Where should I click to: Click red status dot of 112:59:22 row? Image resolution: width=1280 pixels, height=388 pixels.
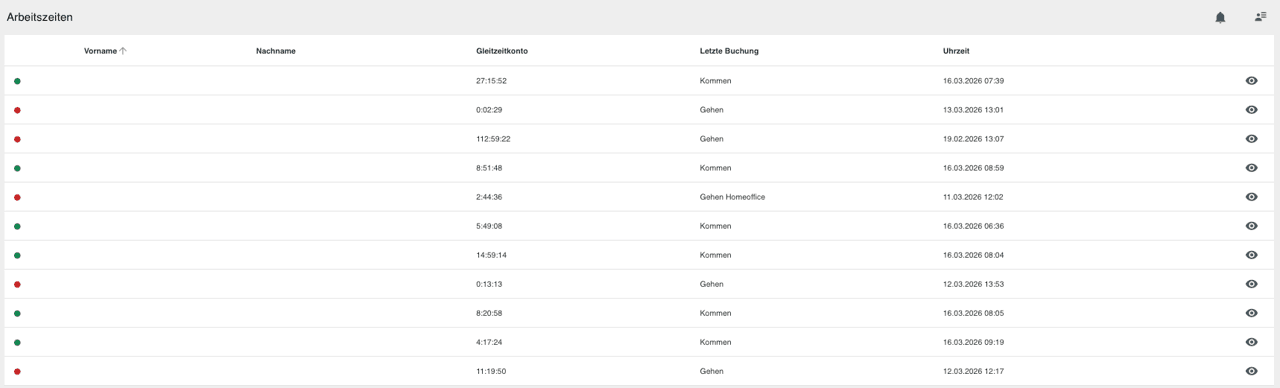click(17, 139)
